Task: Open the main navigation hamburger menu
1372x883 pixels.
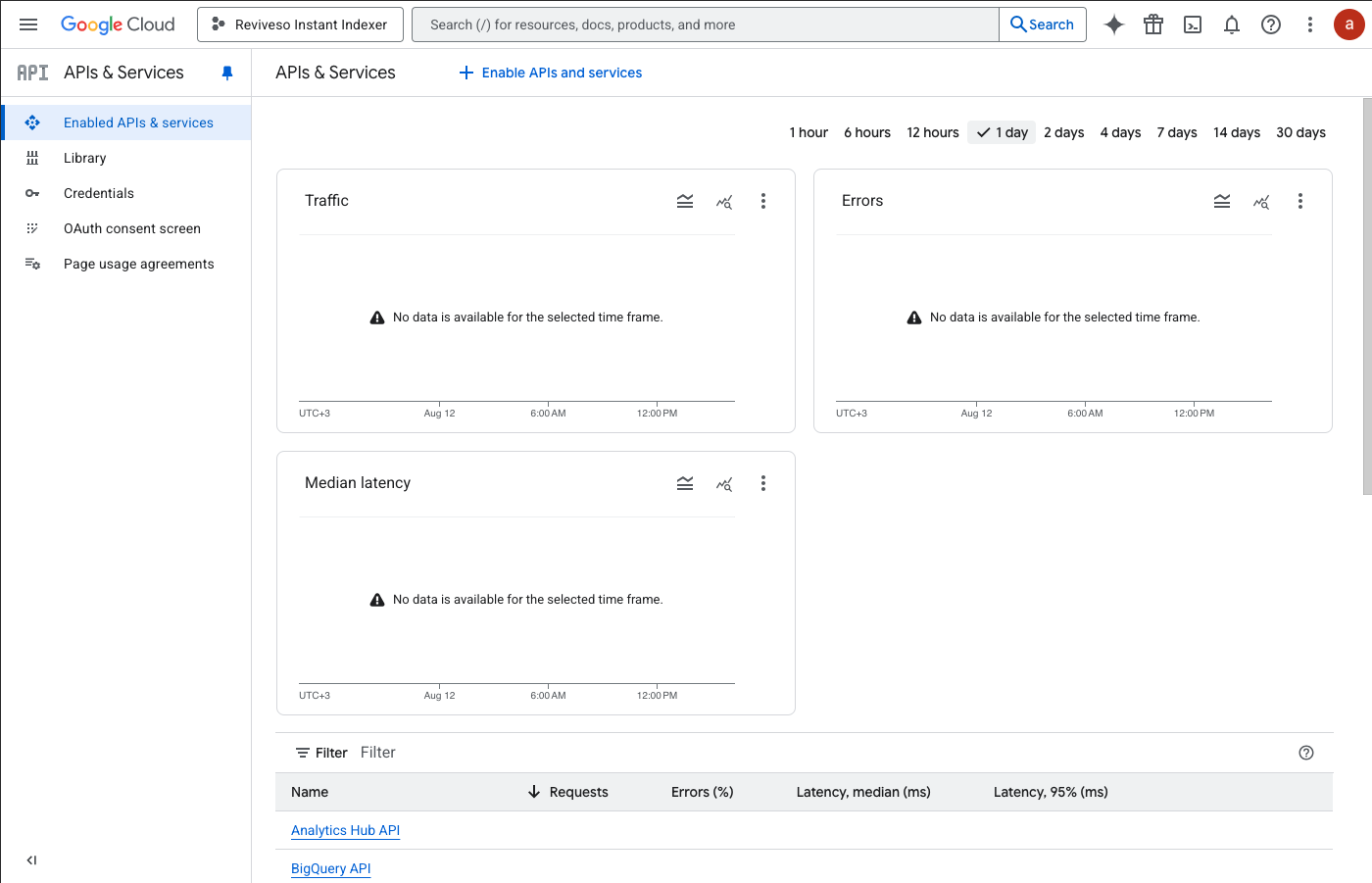Action: point(28,25)
